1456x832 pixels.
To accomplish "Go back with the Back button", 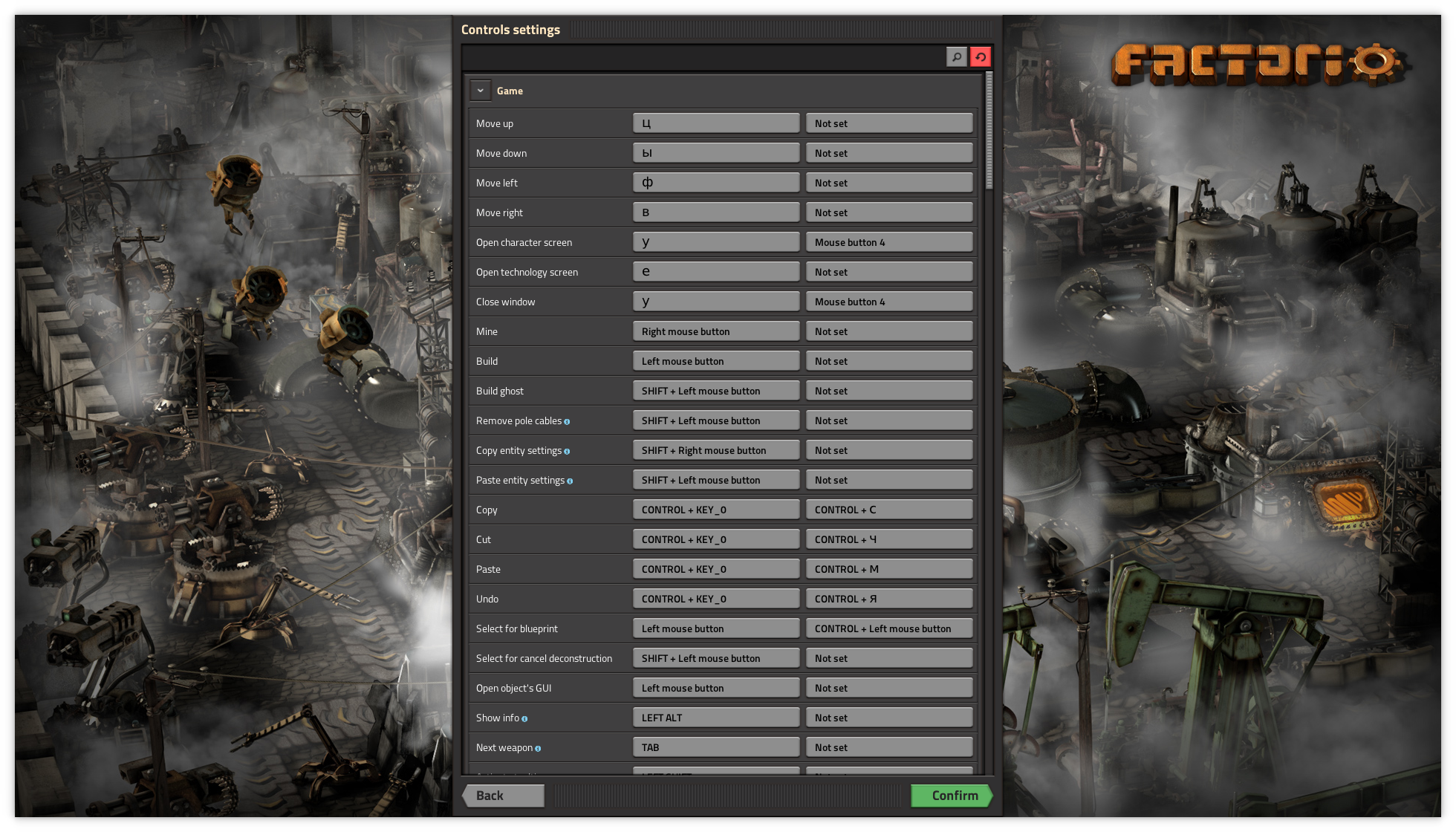I will 503,796.
